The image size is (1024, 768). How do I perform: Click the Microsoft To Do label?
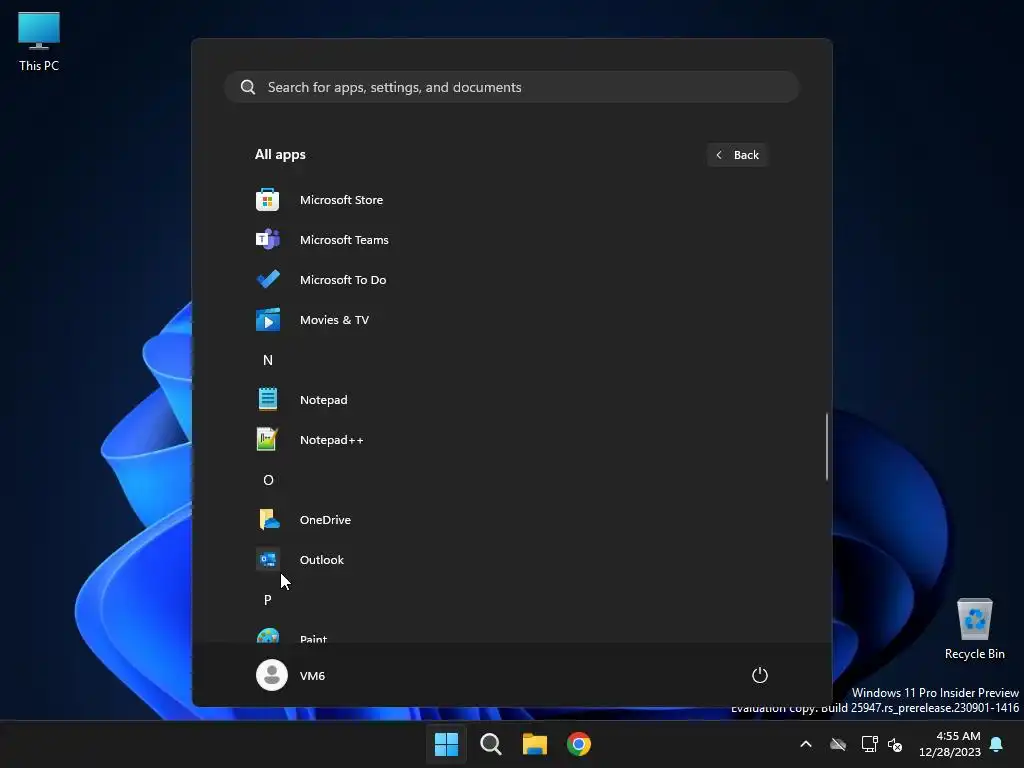[x=343, y=280]
